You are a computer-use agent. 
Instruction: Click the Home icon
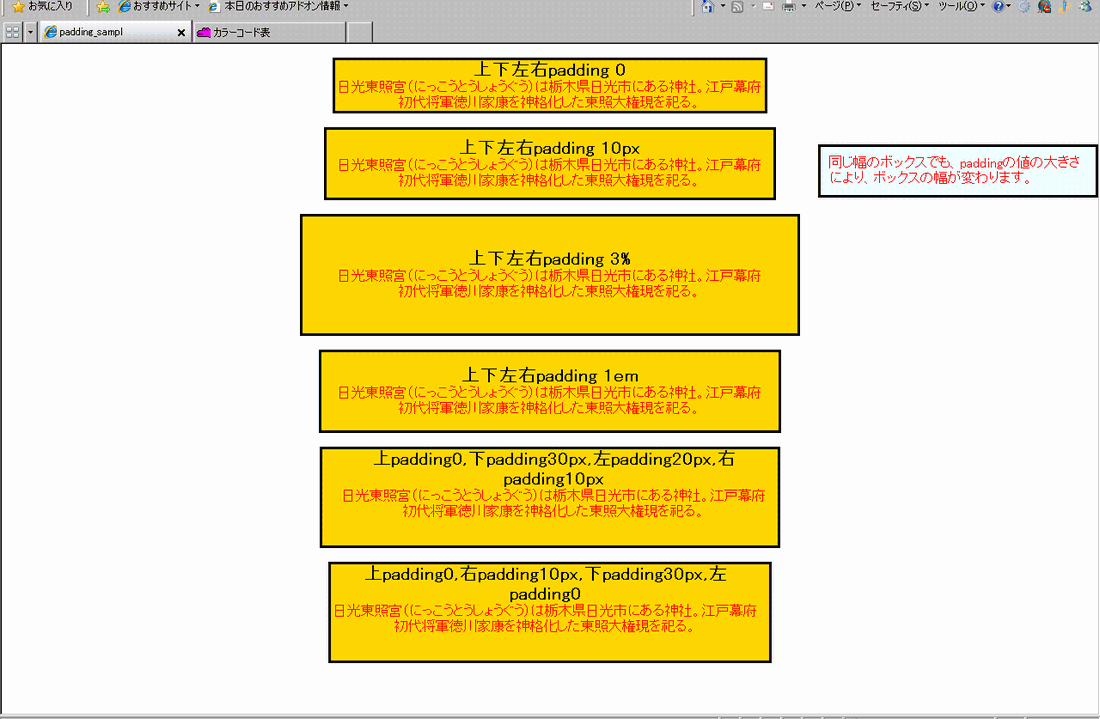tap(708, 6)
